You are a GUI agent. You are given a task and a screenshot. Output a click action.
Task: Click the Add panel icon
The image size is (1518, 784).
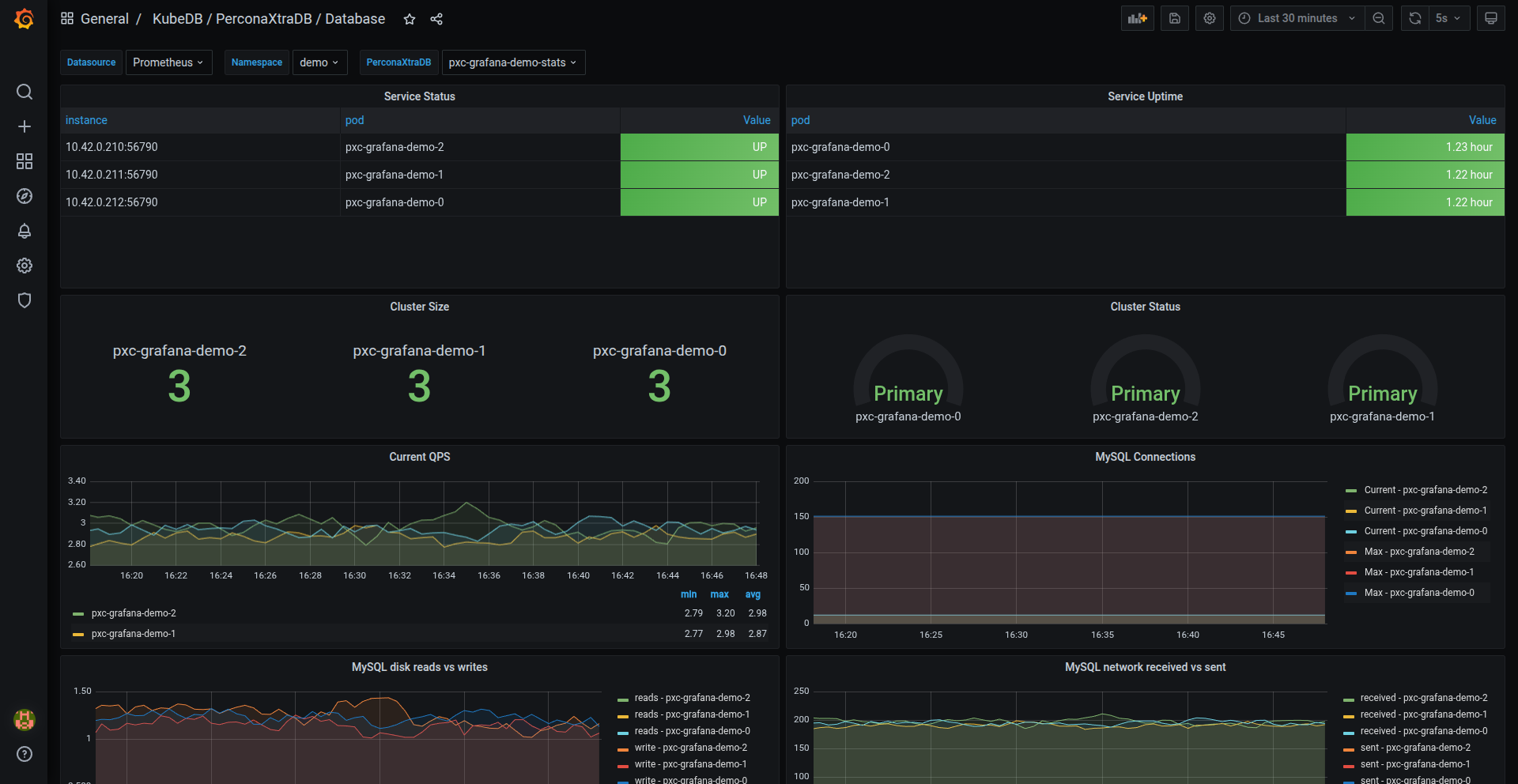tap(1138, 18)
